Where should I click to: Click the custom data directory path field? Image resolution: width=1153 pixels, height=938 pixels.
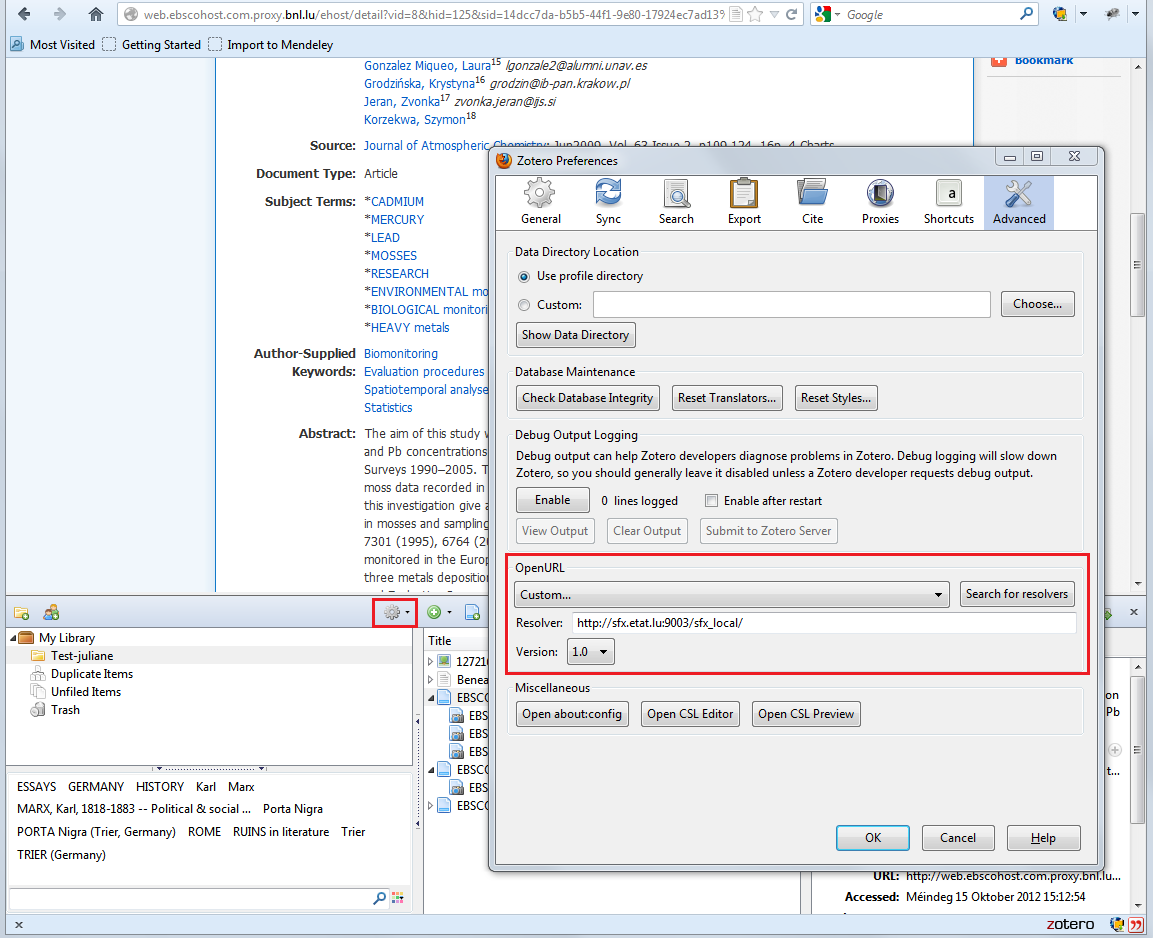792,304
